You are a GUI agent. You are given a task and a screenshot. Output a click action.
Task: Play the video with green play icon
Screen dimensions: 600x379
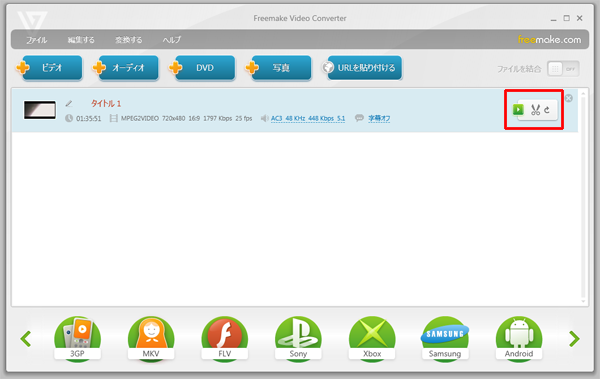pyautogui.click(x=518, y=110)
